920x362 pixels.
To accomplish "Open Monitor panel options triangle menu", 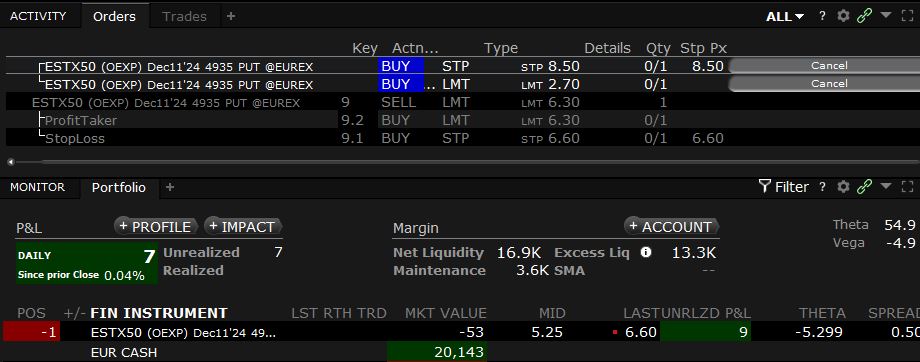I will click(886, 186).
